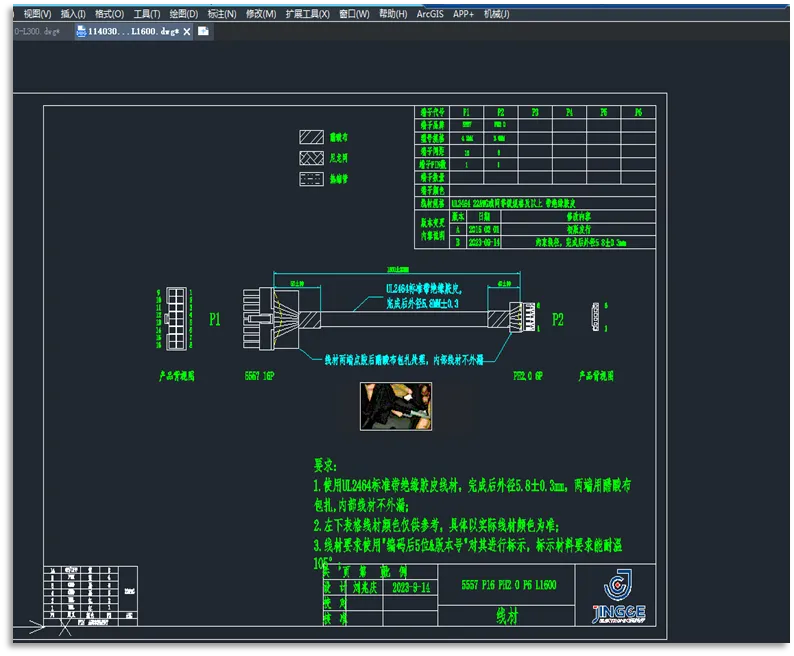
Task: Open the 工具(T) menu
Action: pos(146,14)
